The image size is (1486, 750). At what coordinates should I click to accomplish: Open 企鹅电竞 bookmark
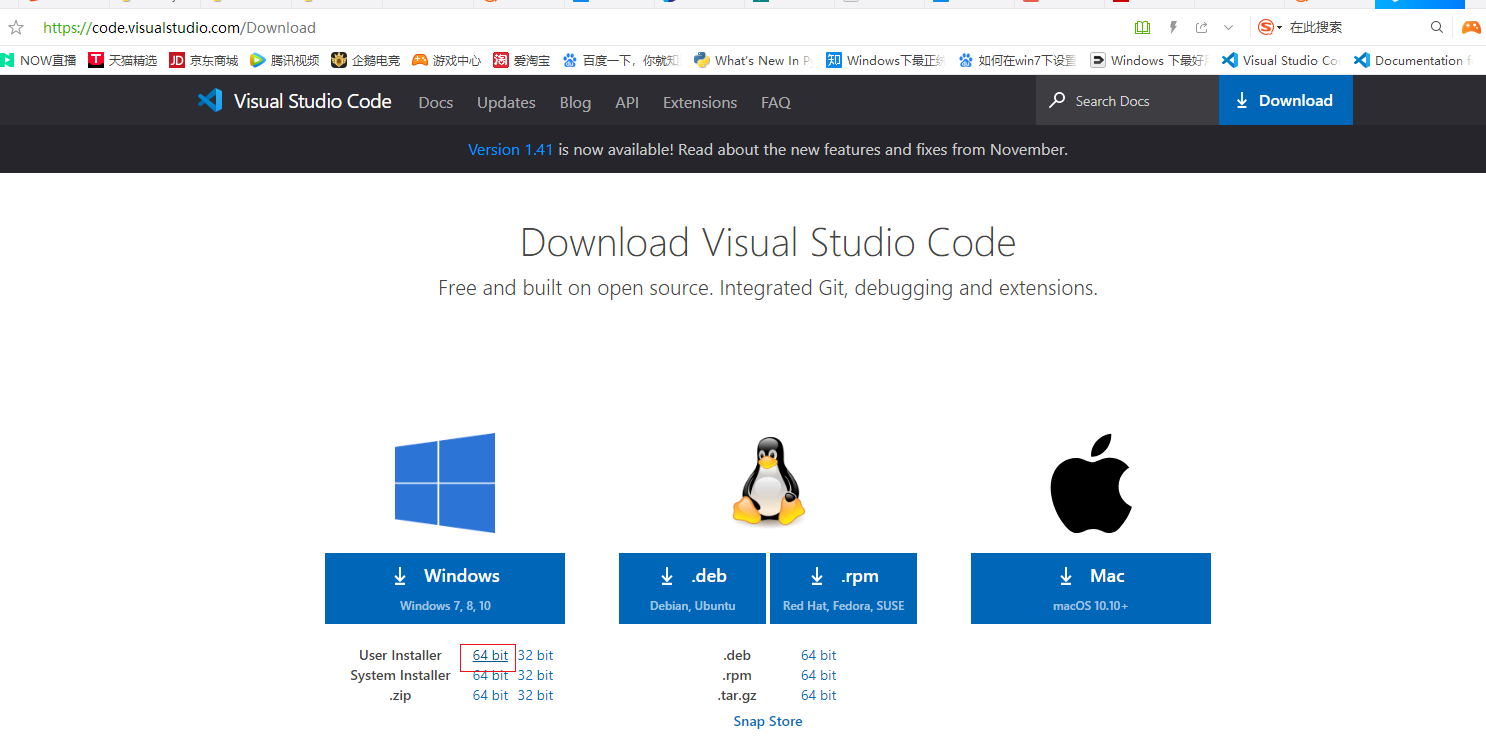click(366, 60)
